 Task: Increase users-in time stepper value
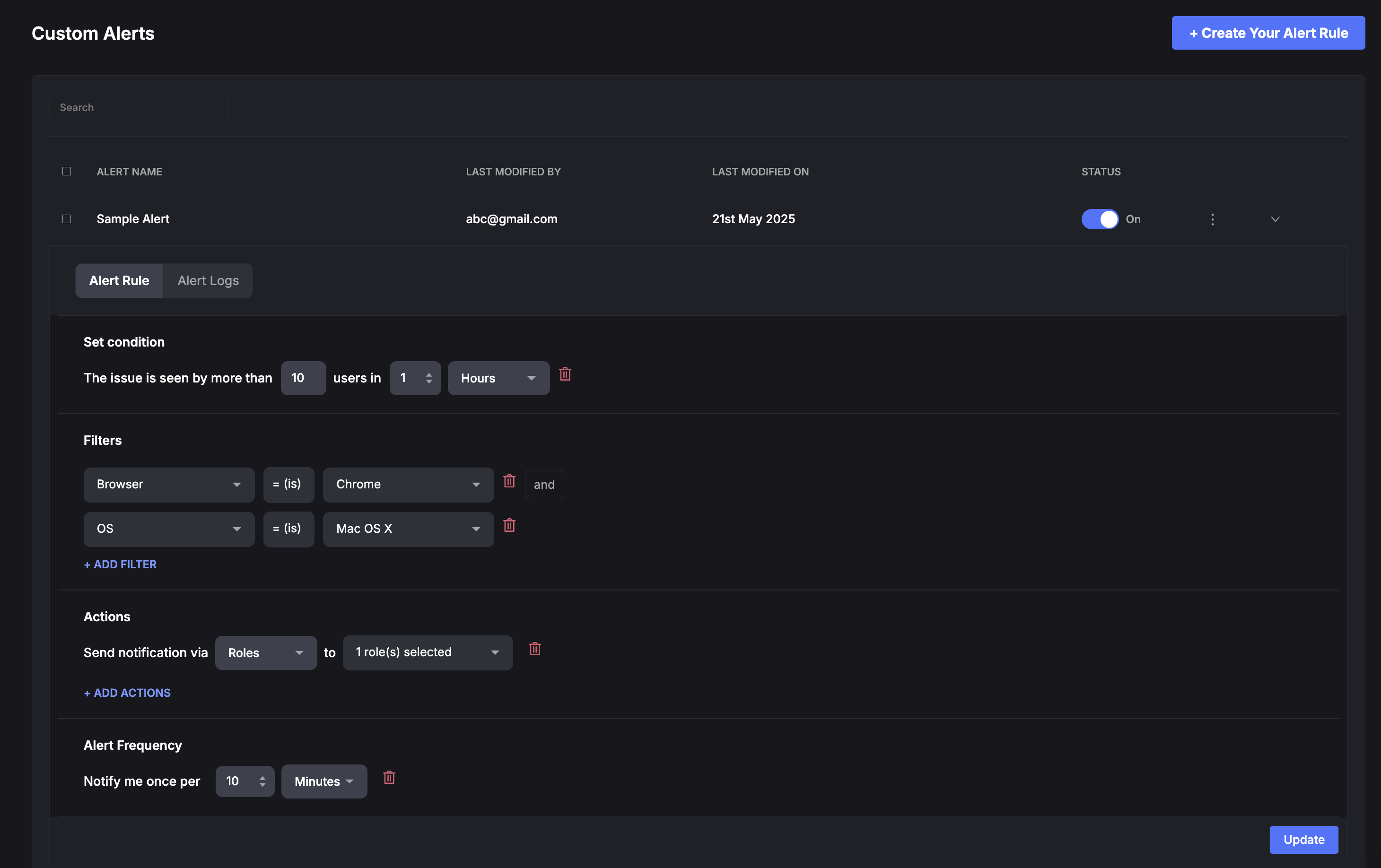(429, 374)
